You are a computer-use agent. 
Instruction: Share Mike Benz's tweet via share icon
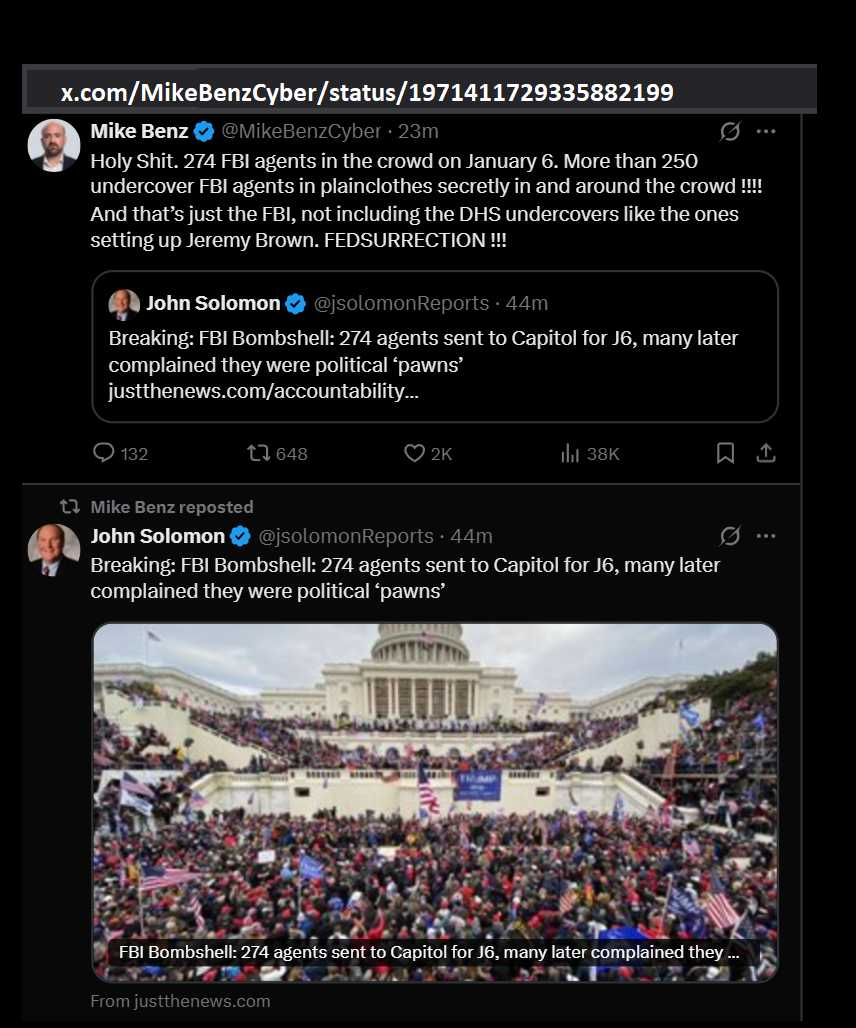pos(766,453)
